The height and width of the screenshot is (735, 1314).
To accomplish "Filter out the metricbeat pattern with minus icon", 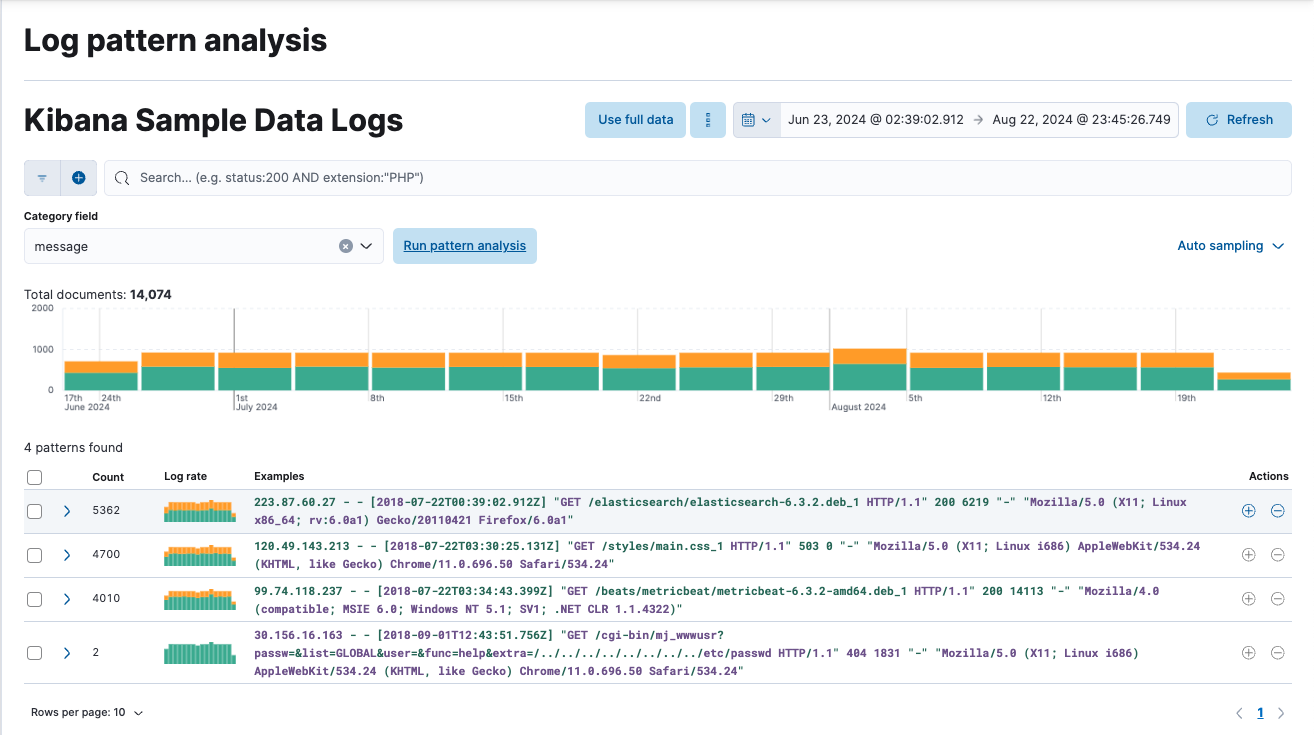I will (1278, 598).
